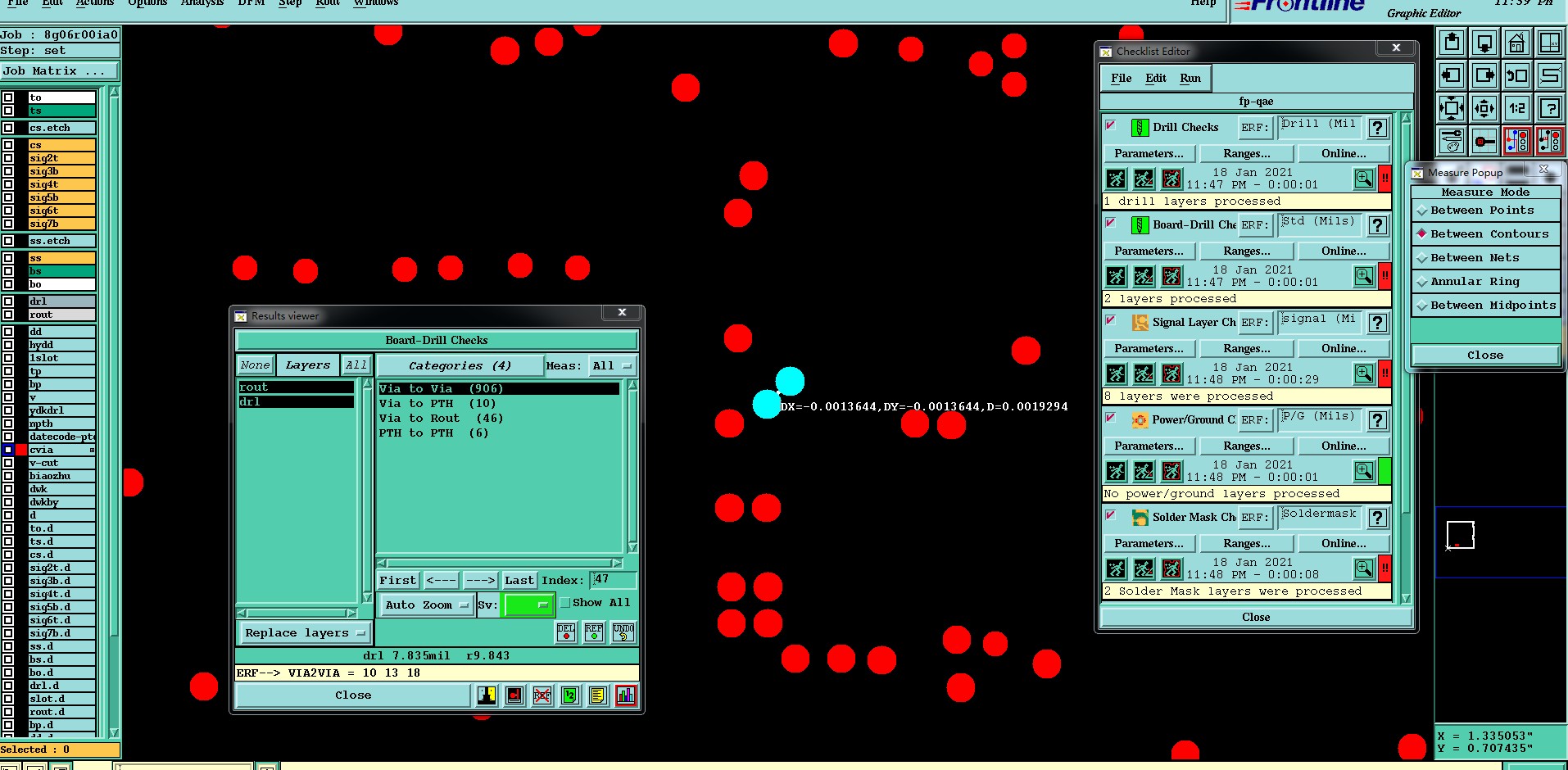Click the Home view house icon
The width and height of the screenshot is (1568, 770).
pos(1516,43)
